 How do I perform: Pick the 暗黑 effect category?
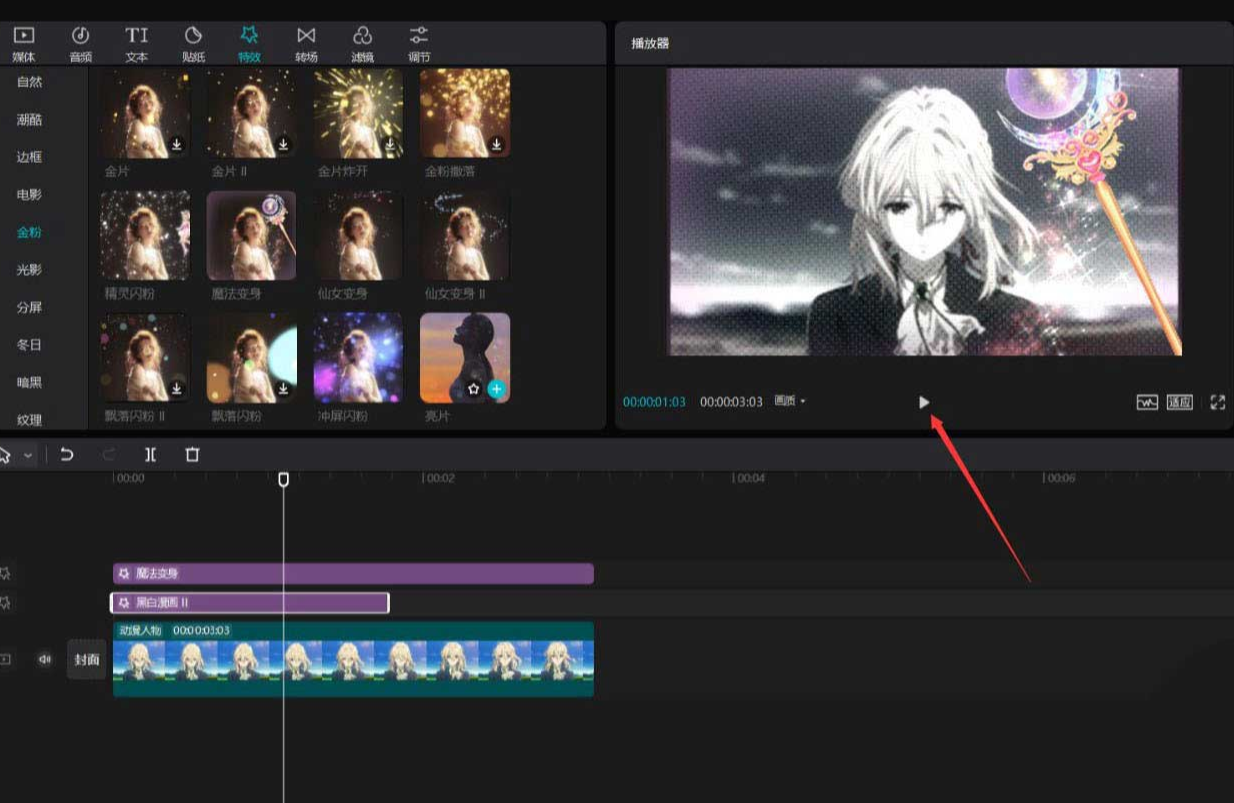(30, 382)
